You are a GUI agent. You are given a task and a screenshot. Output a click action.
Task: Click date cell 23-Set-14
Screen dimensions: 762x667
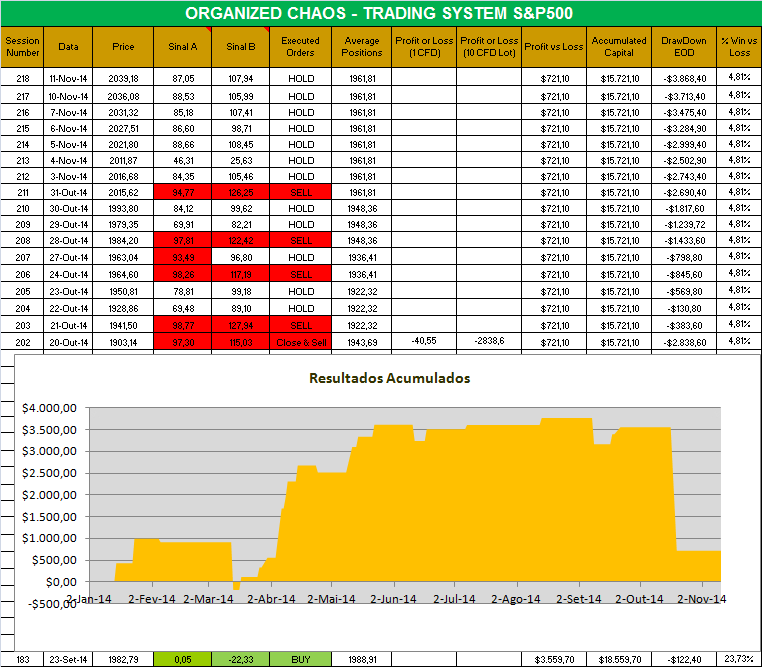pos(68,659)
